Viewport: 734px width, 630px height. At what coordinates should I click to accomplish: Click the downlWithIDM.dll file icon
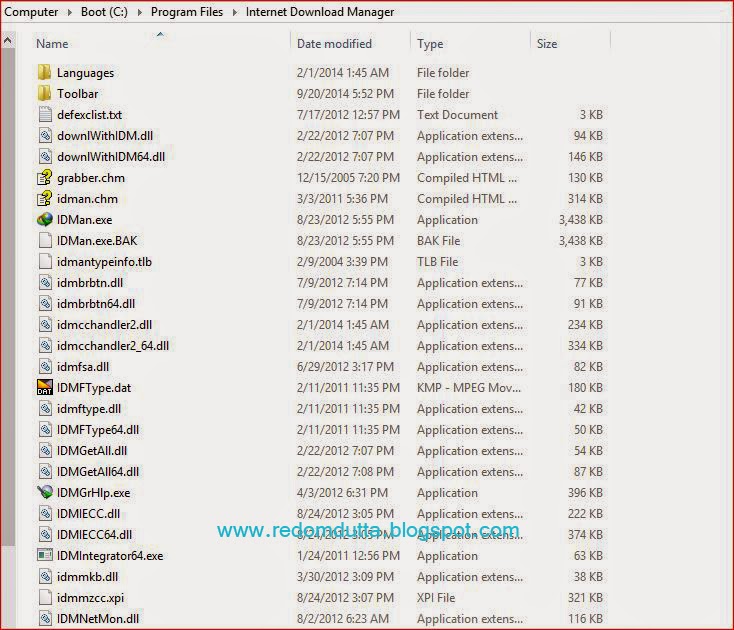point(45,136)
